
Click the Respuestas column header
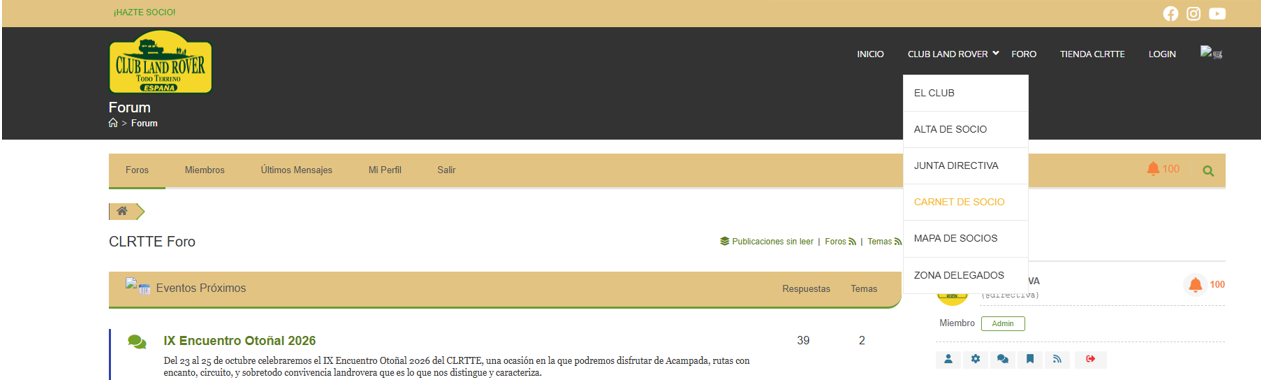806,288
